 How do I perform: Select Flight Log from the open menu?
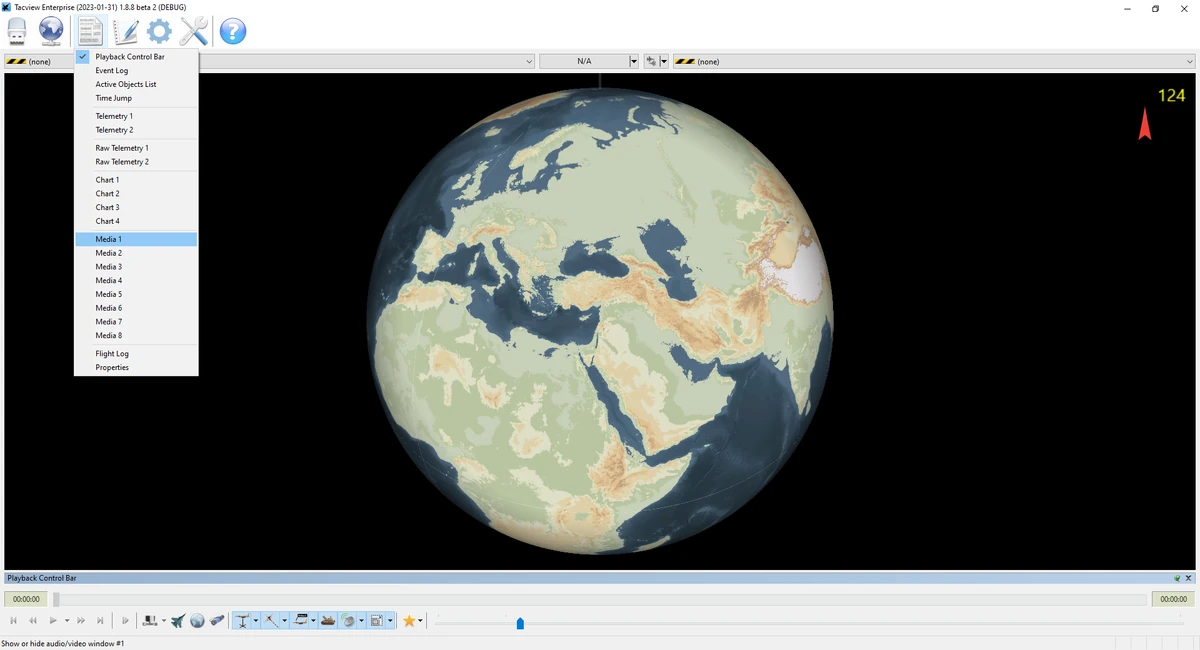coord(111,353)
